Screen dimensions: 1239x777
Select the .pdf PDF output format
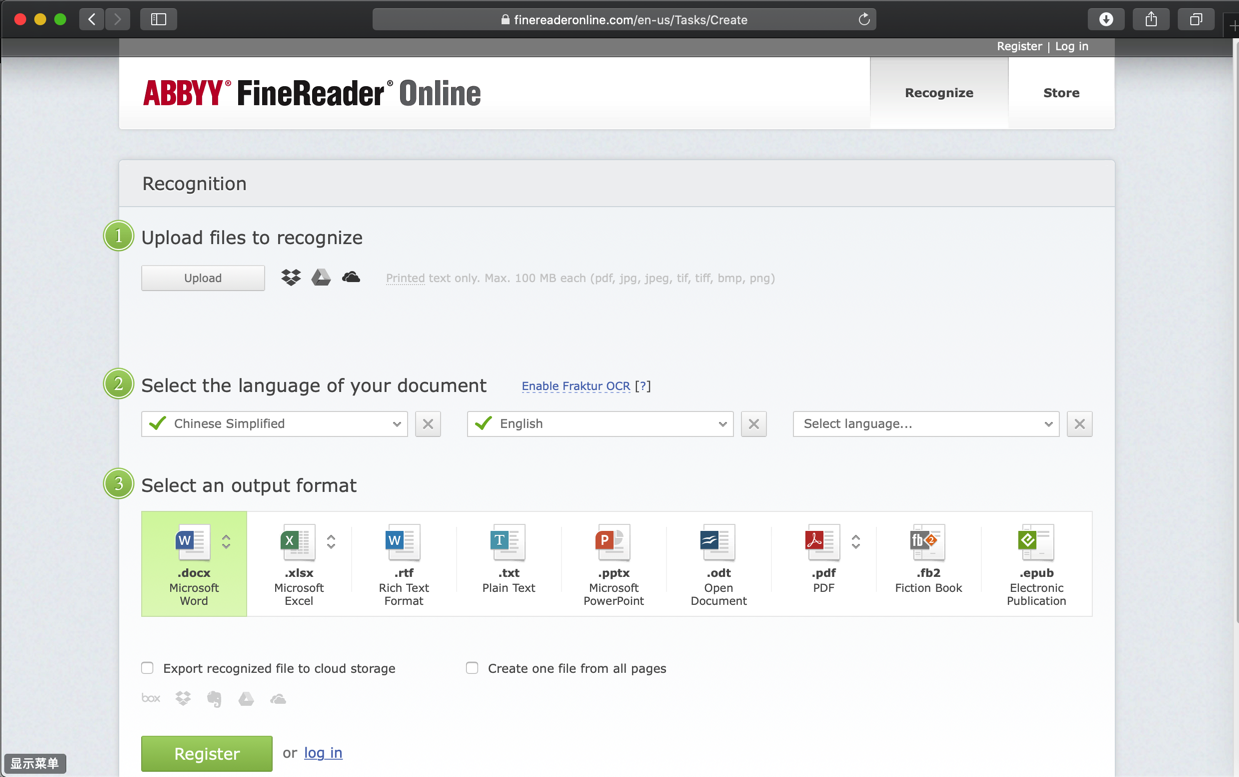[x=824, y=564]
